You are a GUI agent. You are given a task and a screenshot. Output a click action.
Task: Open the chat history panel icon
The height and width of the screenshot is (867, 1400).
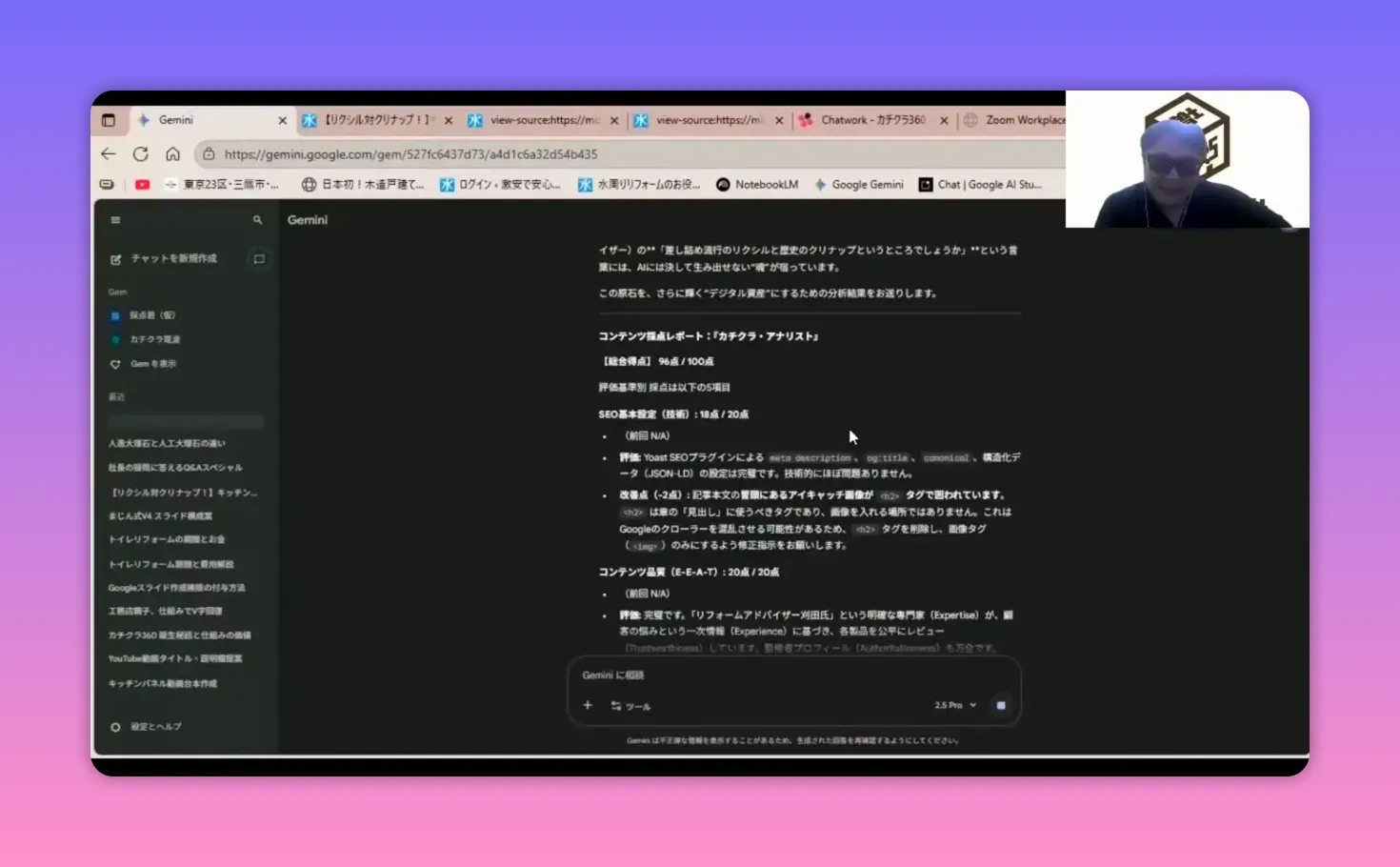(258, 258)
